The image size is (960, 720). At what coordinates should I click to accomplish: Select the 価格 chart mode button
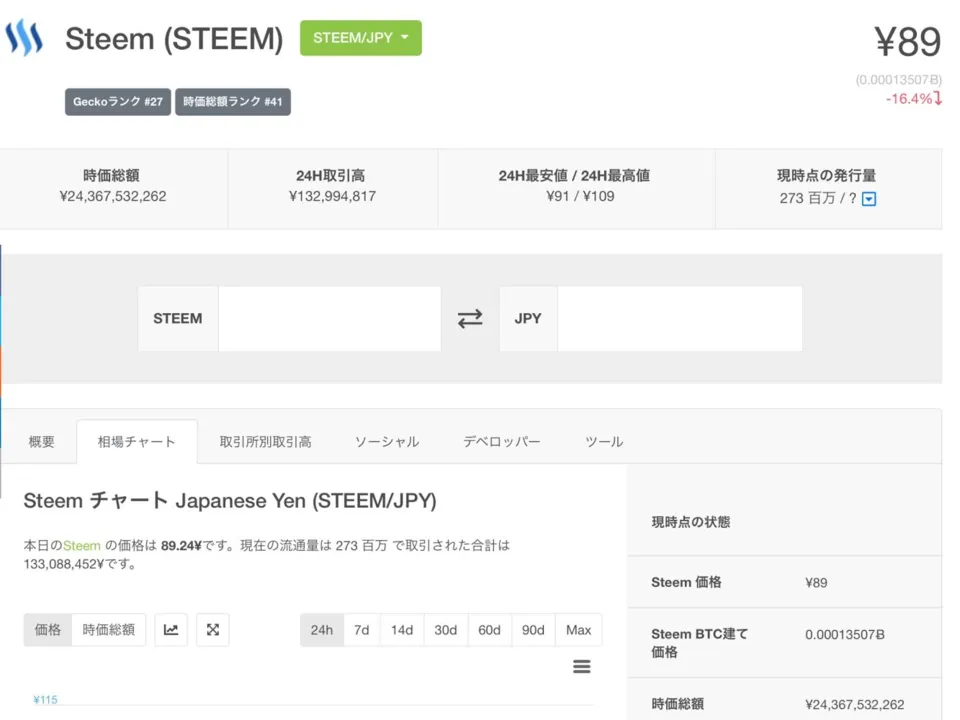click(x=48, y=629)
